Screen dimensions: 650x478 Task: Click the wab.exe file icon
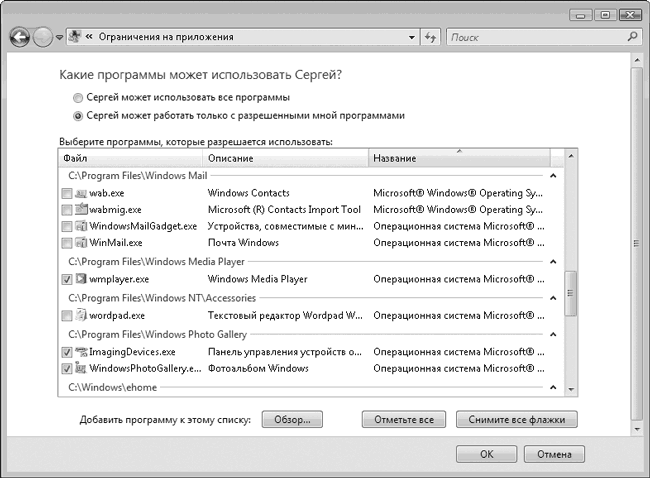(x=81, y=193)
